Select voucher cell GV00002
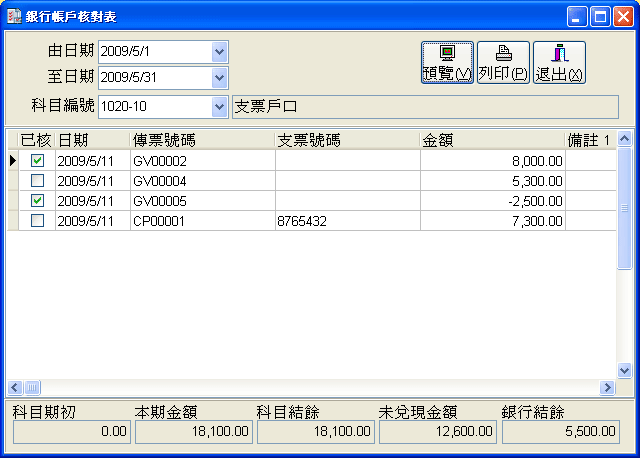Image resolution: width=640 pixels, height=458 pixels. pos(202,161)
